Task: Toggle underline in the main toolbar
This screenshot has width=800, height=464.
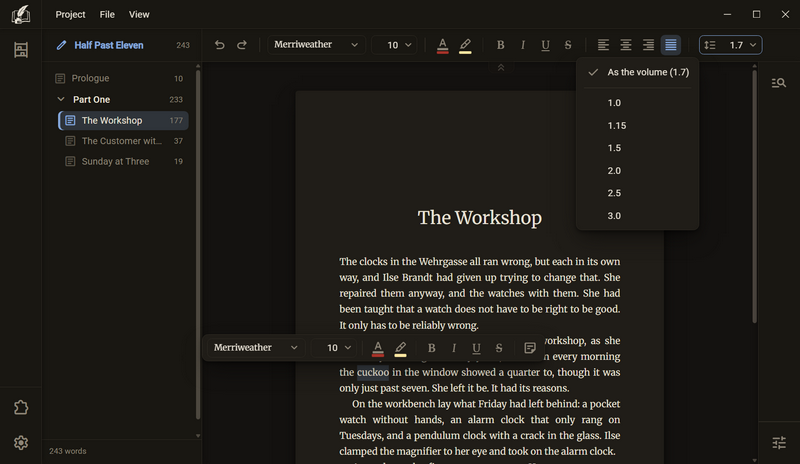Action: click(545, 45)
